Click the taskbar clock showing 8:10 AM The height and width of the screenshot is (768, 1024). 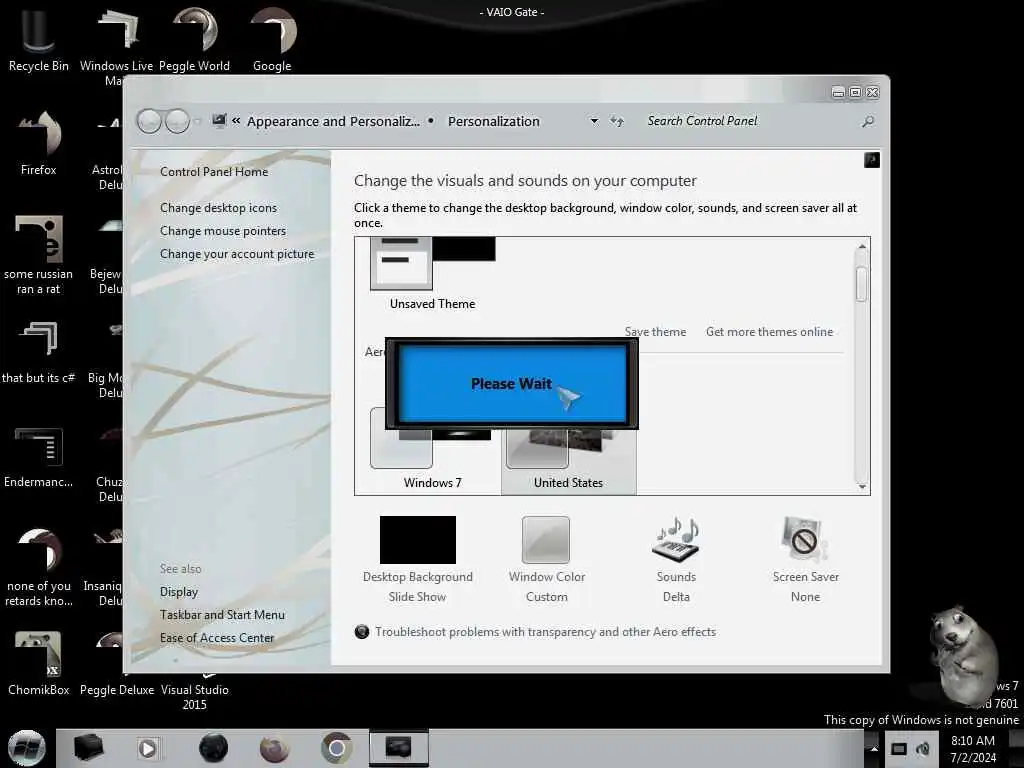point(973,748)
